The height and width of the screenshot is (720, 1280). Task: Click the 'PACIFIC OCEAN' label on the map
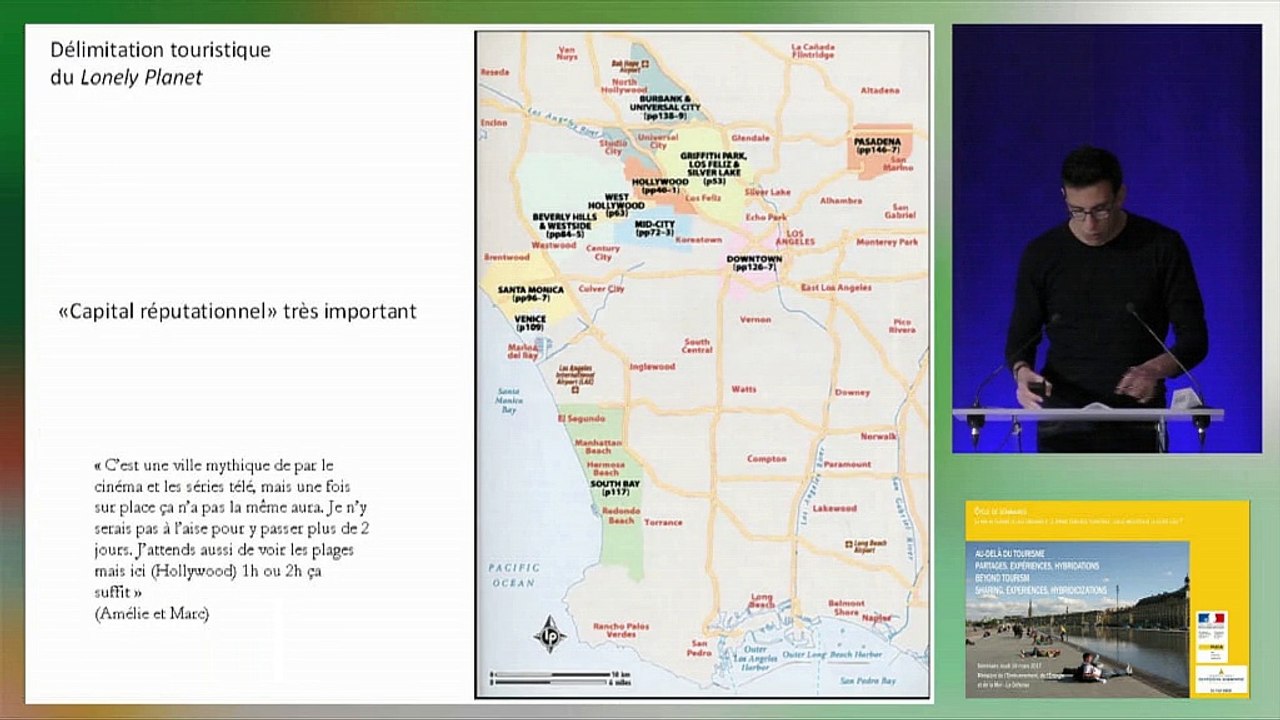click(x=514, y=575)
